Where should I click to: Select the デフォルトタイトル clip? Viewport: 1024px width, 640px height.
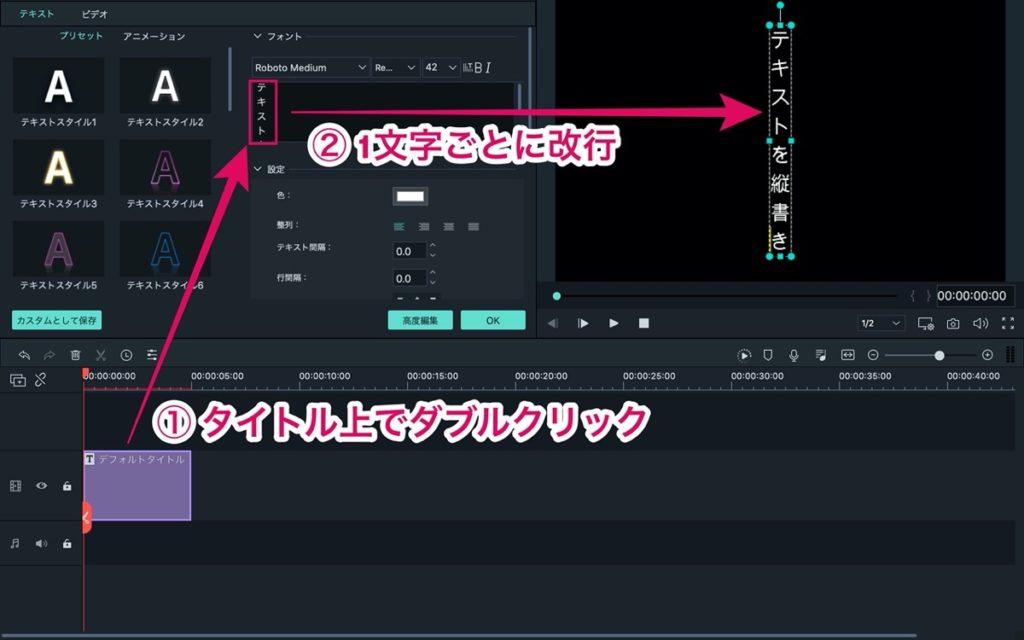137,485
